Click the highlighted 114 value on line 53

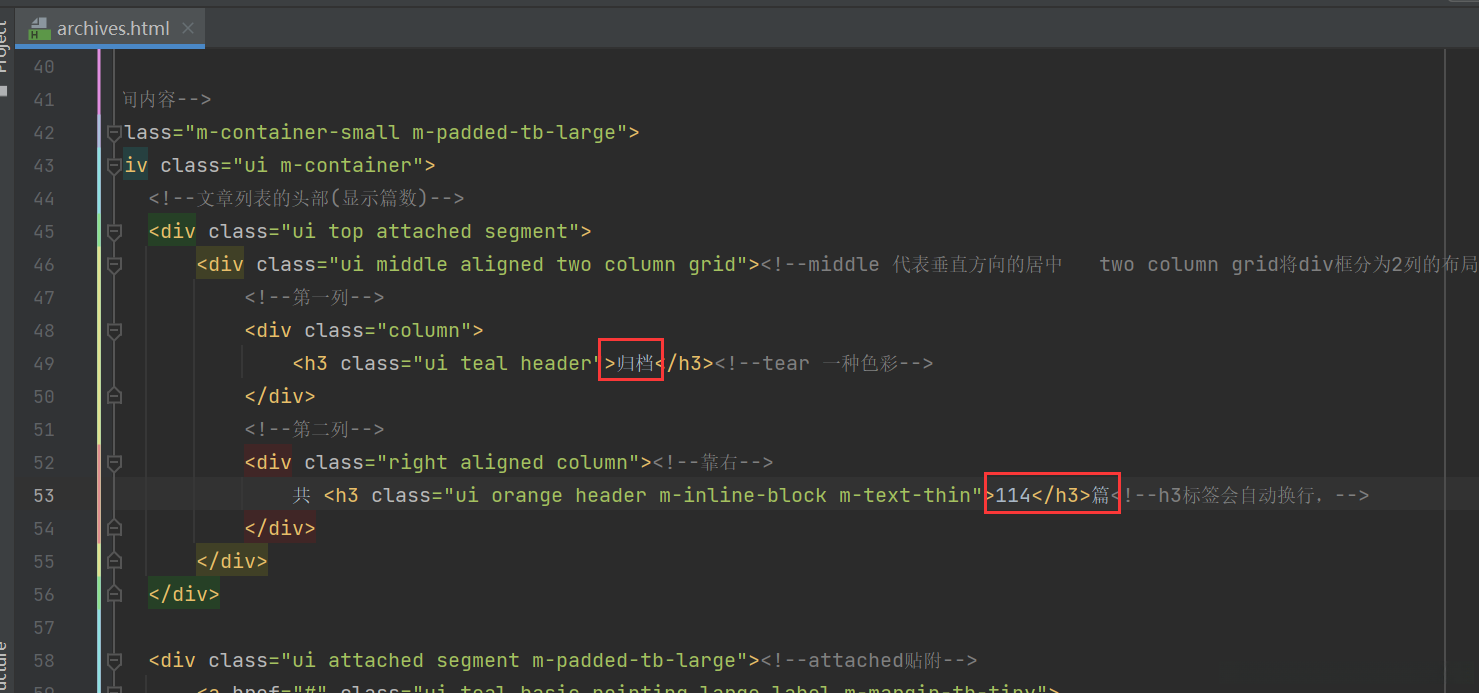pyautogui.click(x=1010, y=494)
